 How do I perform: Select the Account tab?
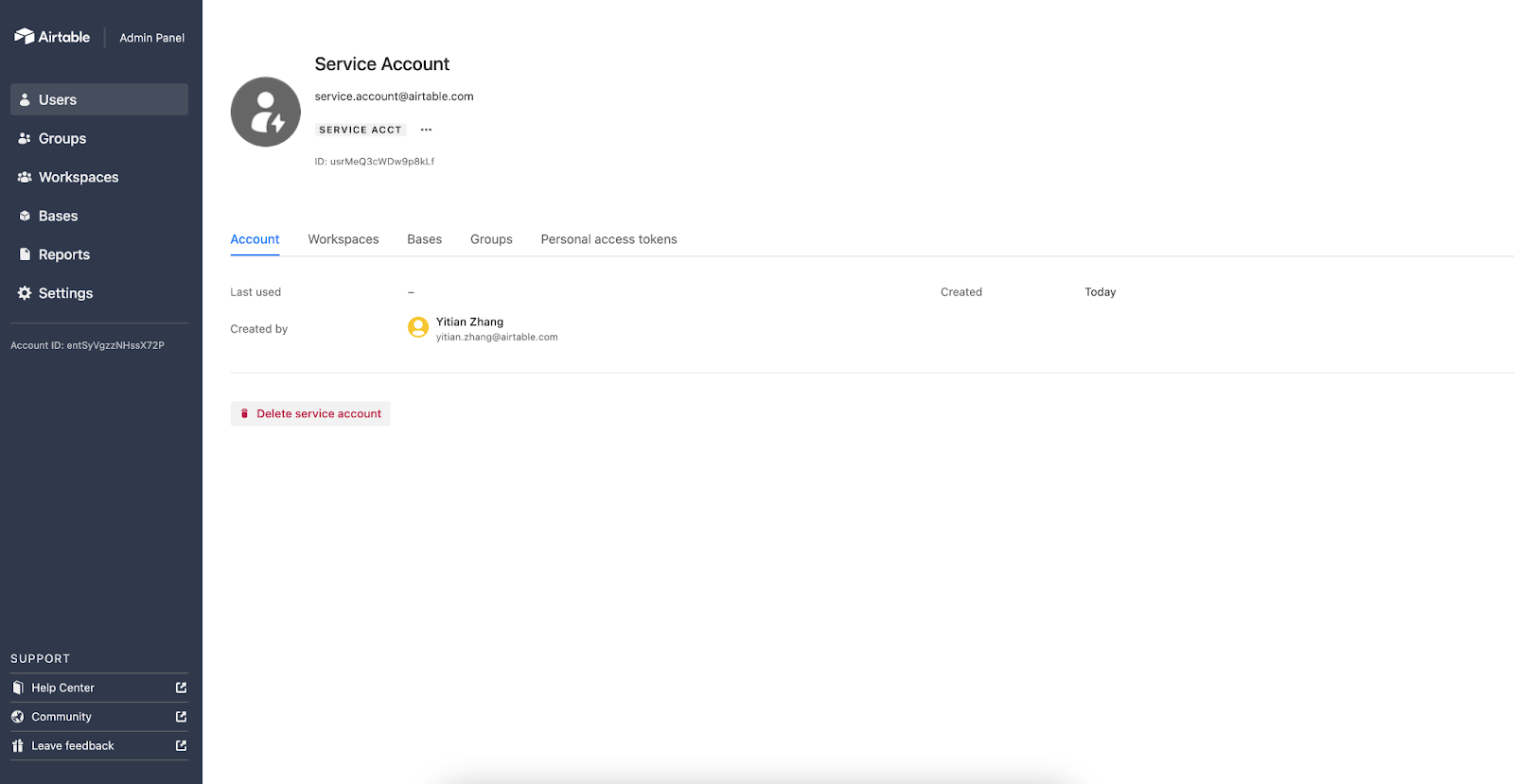tap(255, 239)
